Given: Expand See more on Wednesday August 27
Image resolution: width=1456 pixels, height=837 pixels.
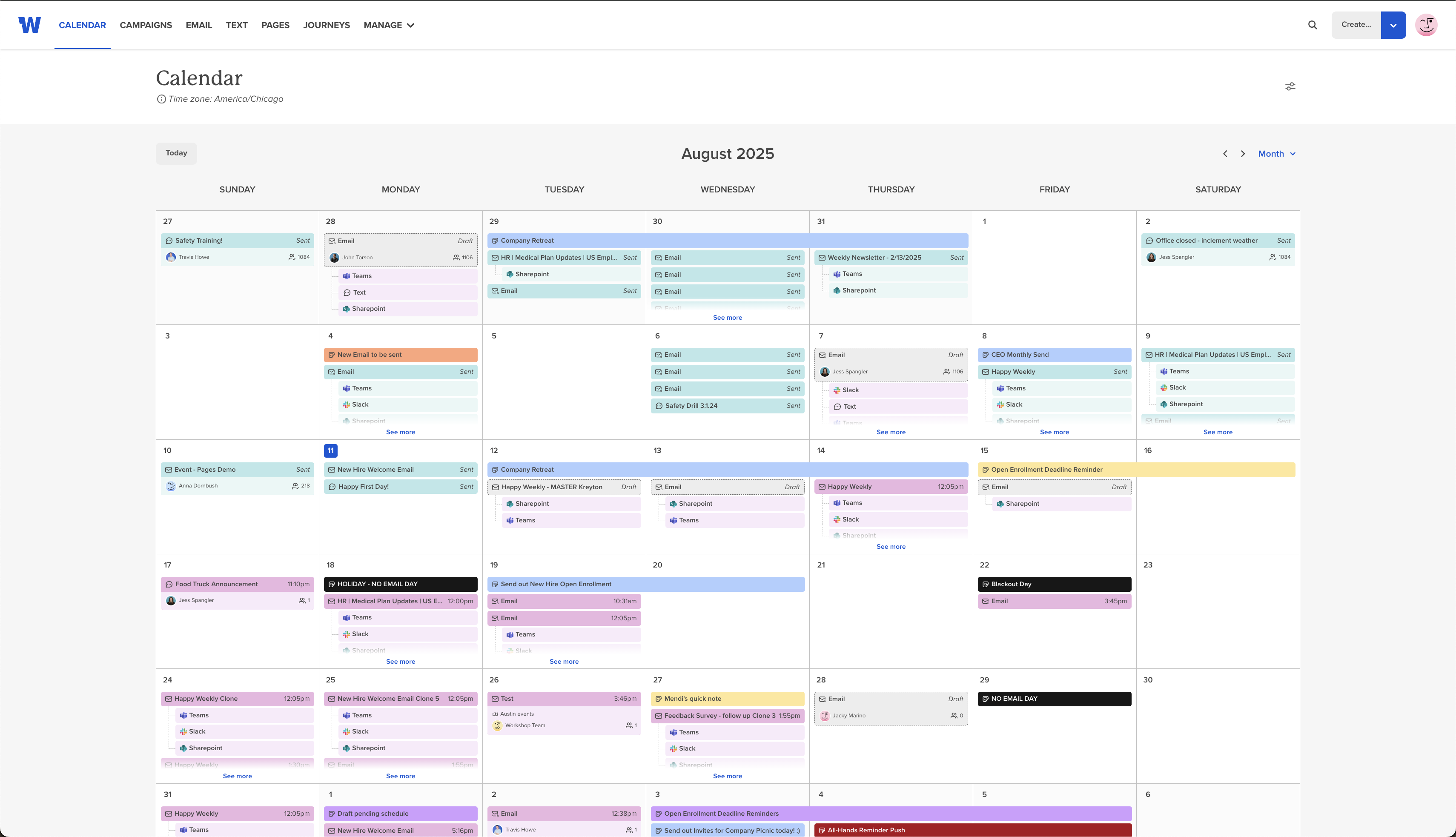Looking at the screenshot, I should coord(727,776).
